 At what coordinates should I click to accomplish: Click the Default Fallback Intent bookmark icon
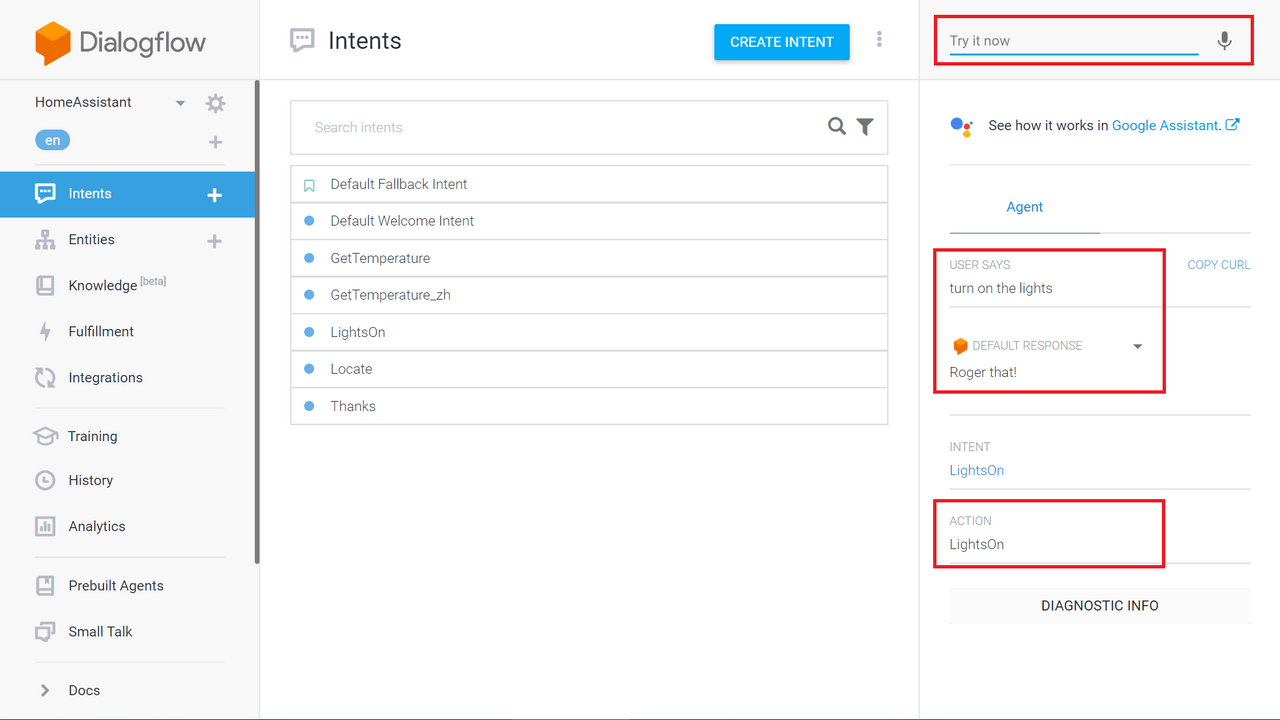tap(309, 185)
